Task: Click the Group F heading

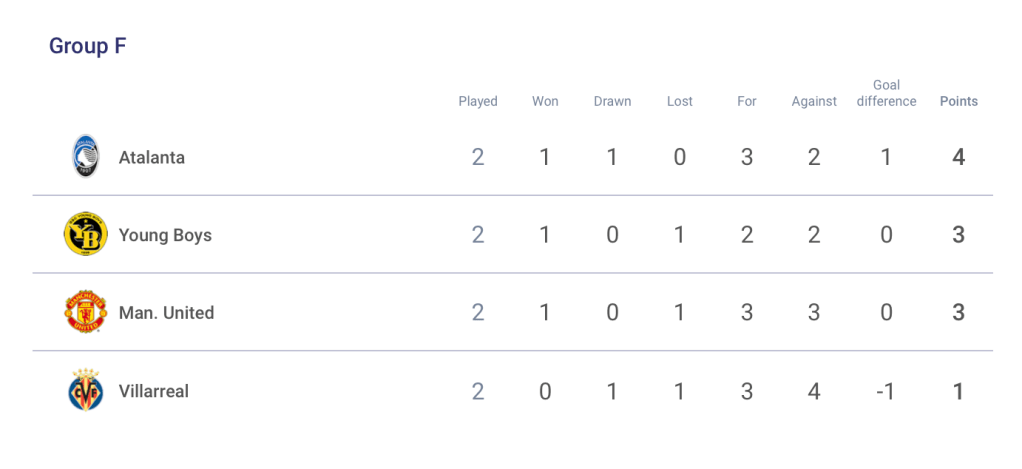Action: [x=87, y=46]
